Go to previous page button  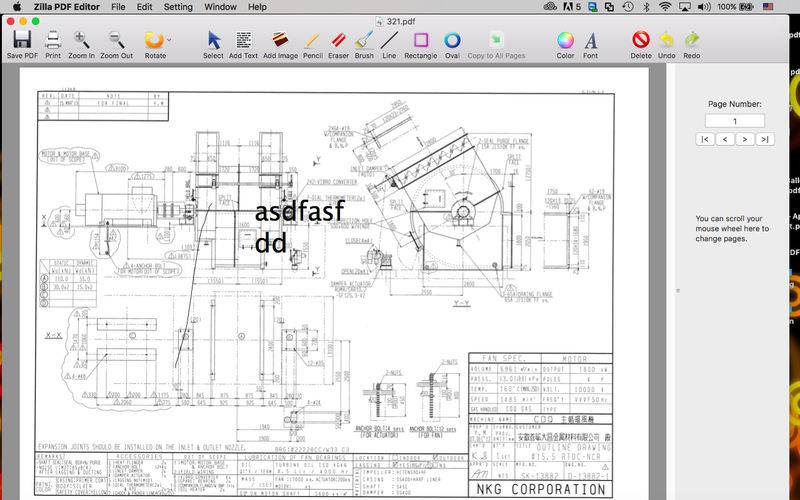(725, 139)
